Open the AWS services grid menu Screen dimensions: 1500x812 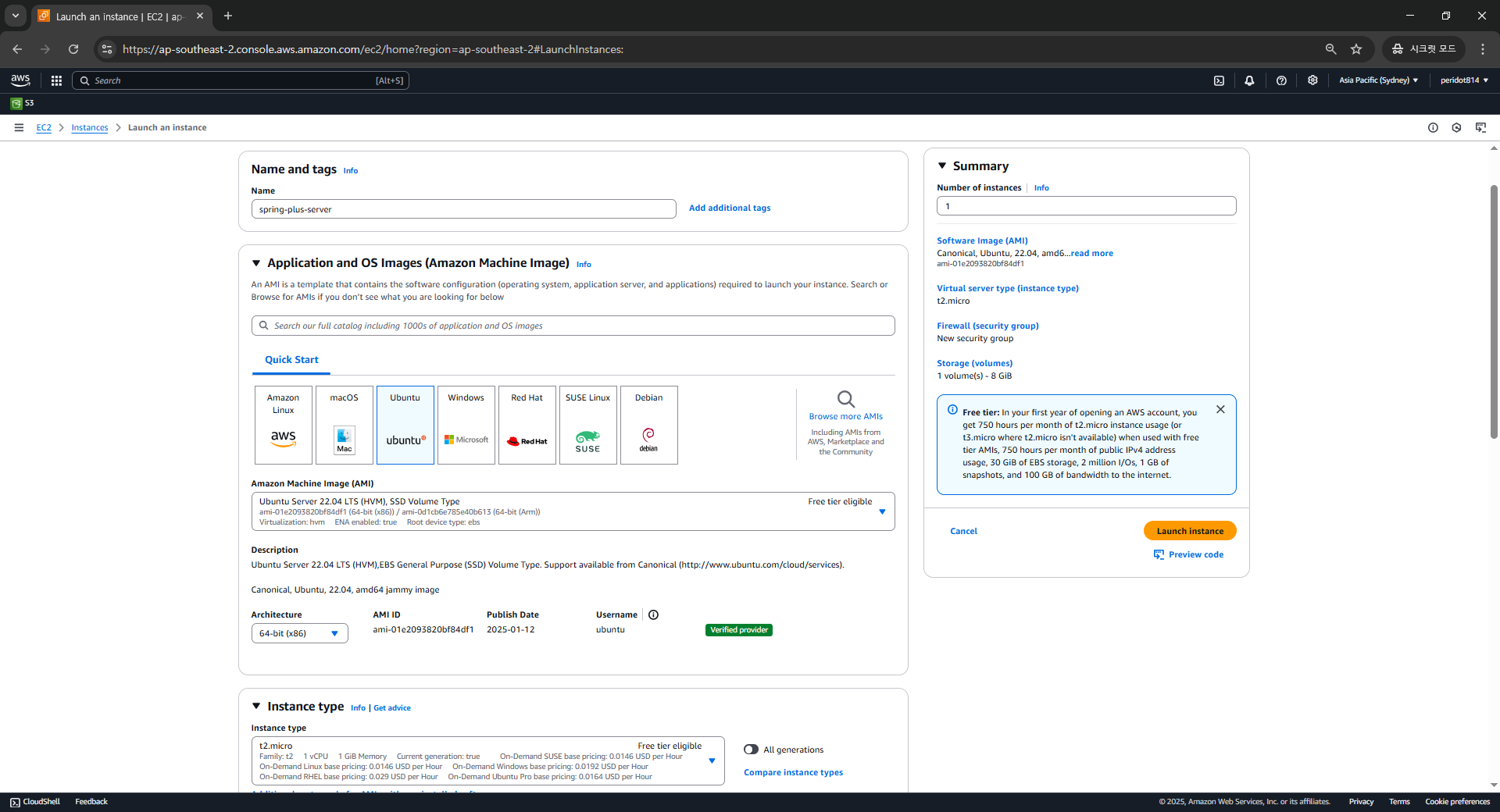pyautogui.click(x=56, y=80)
